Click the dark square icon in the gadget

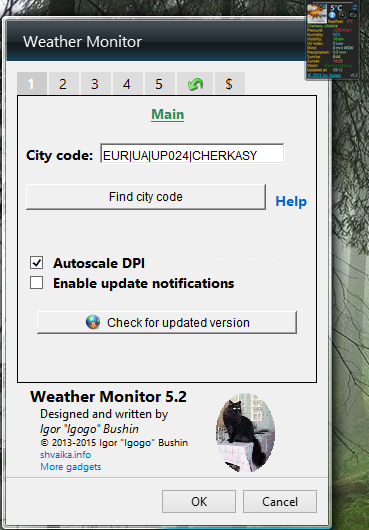(x=343, y=15)
